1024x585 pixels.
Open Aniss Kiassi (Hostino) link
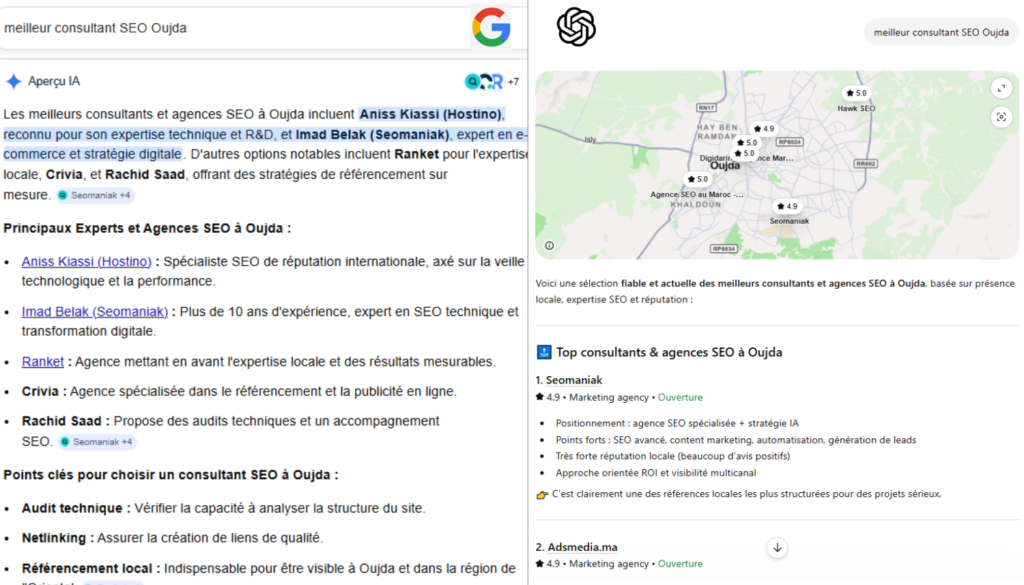pos(86,261)
